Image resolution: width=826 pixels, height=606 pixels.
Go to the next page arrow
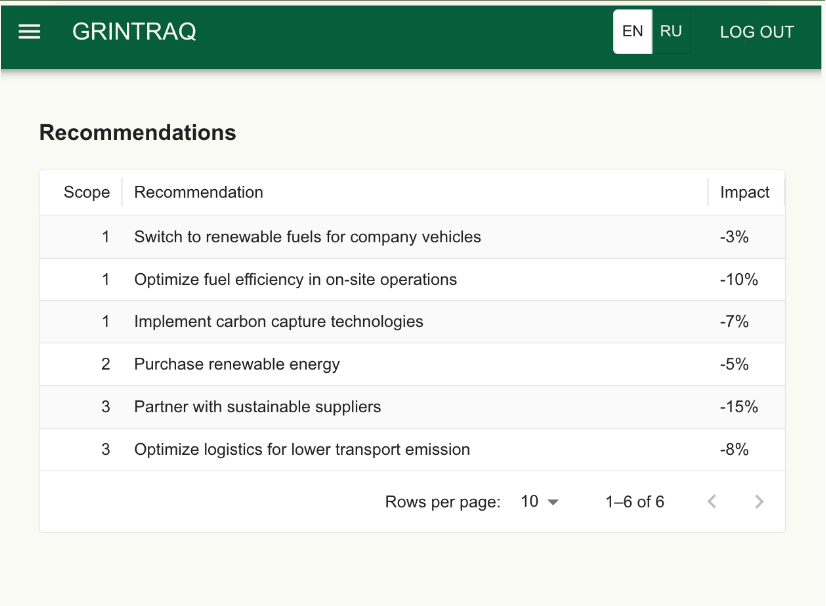(759, 502)
